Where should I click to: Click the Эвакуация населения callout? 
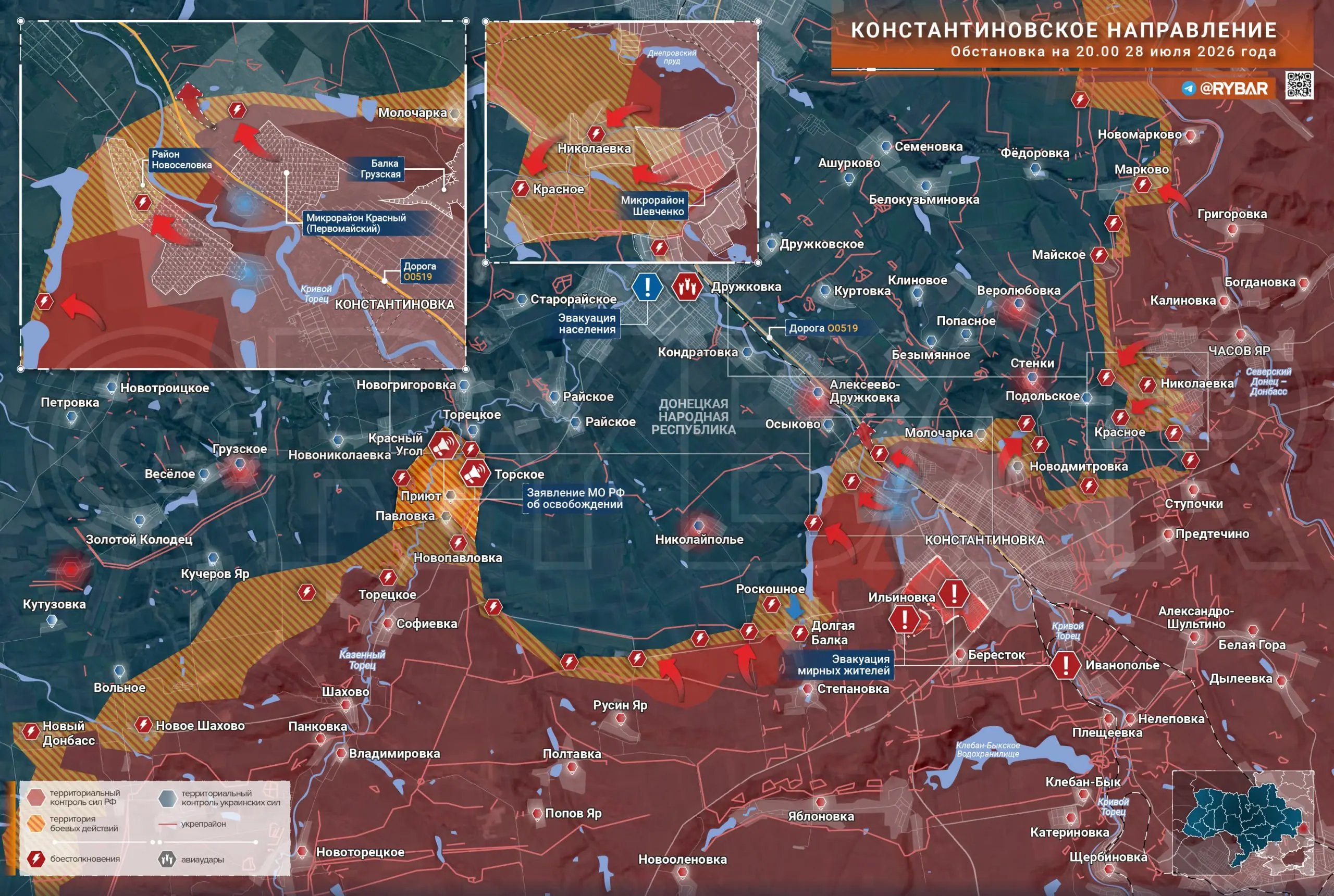pos(587,323)
